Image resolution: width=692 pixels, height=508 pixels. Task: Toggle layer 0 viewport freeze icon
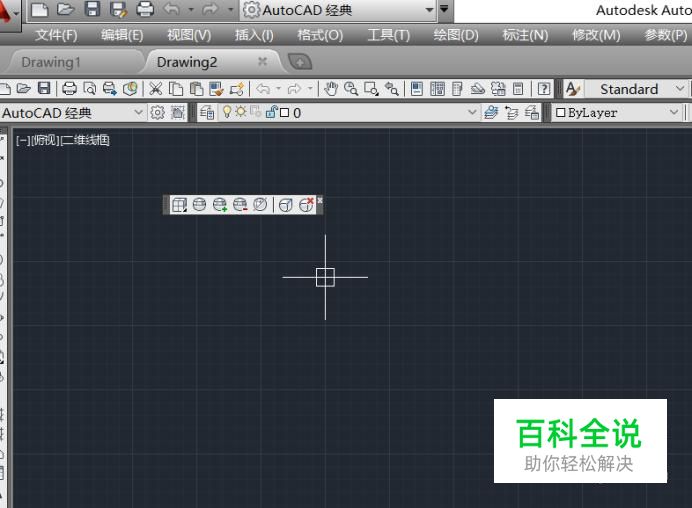[256, 112]
